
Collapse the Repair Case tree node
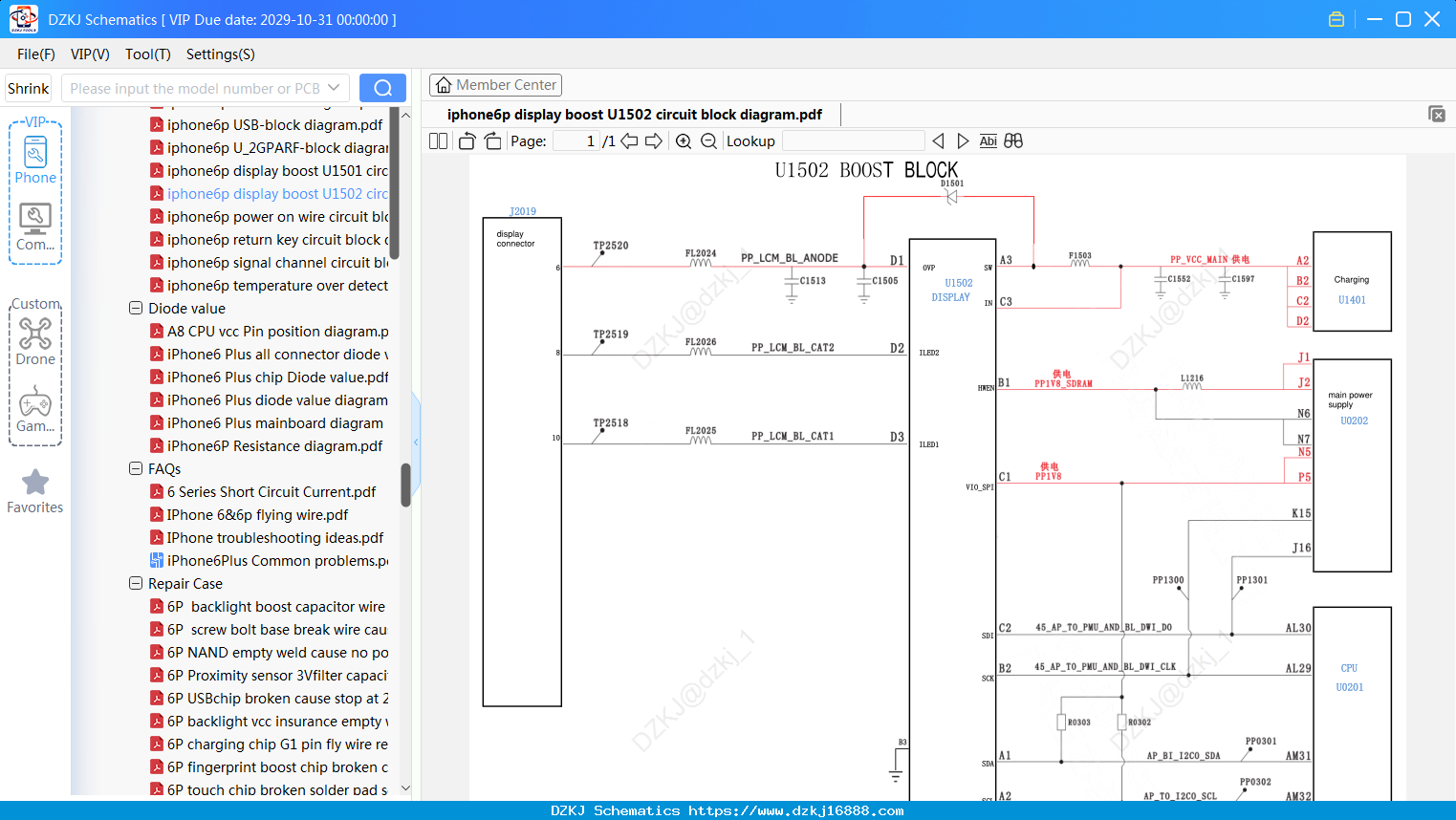tap(136, 584)
